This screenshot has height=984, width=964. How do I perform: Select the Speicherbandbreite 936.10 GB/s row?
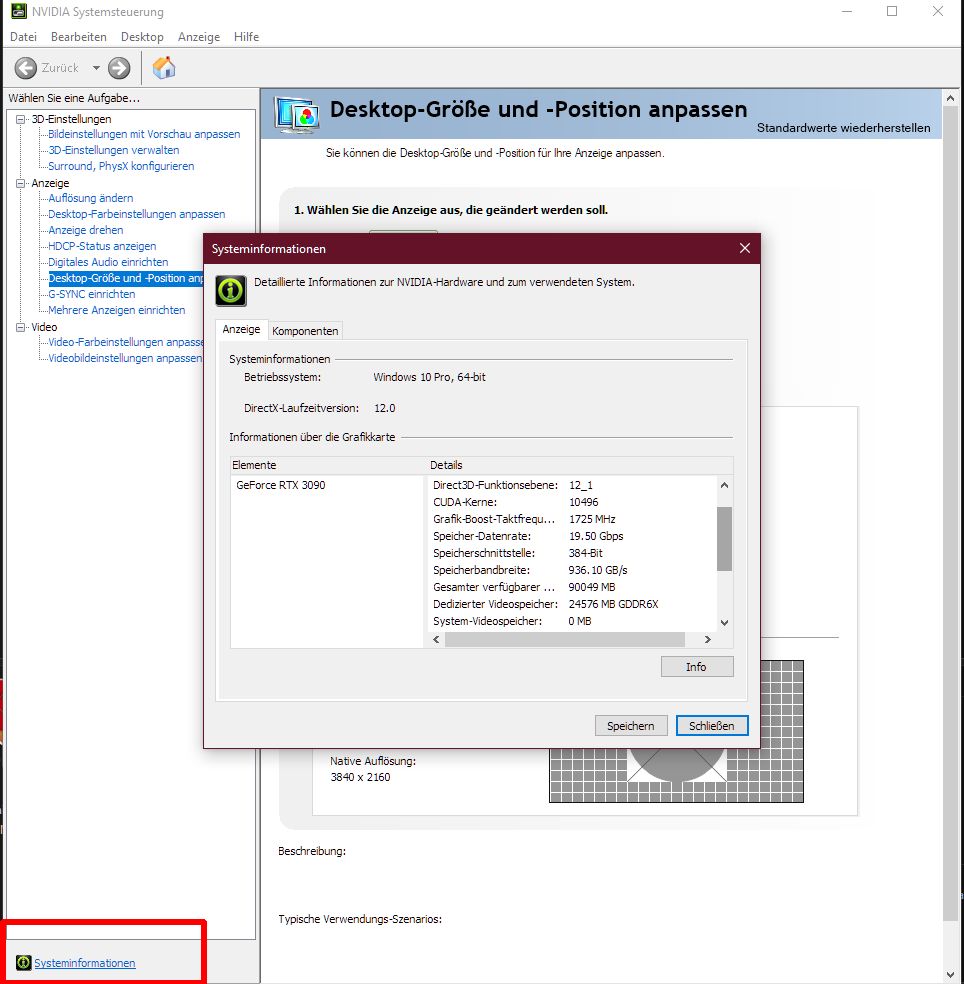[530, 570]
